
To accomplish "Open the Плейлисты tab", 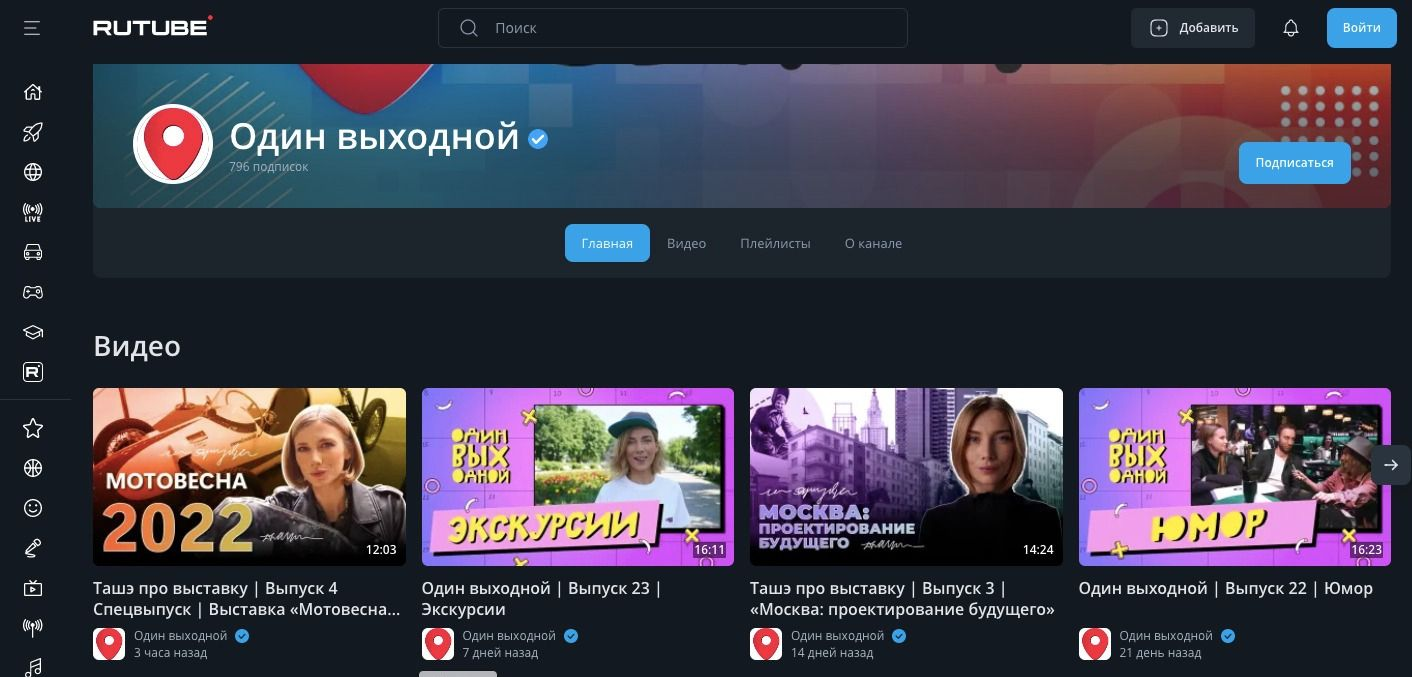I will click(775, 243).
